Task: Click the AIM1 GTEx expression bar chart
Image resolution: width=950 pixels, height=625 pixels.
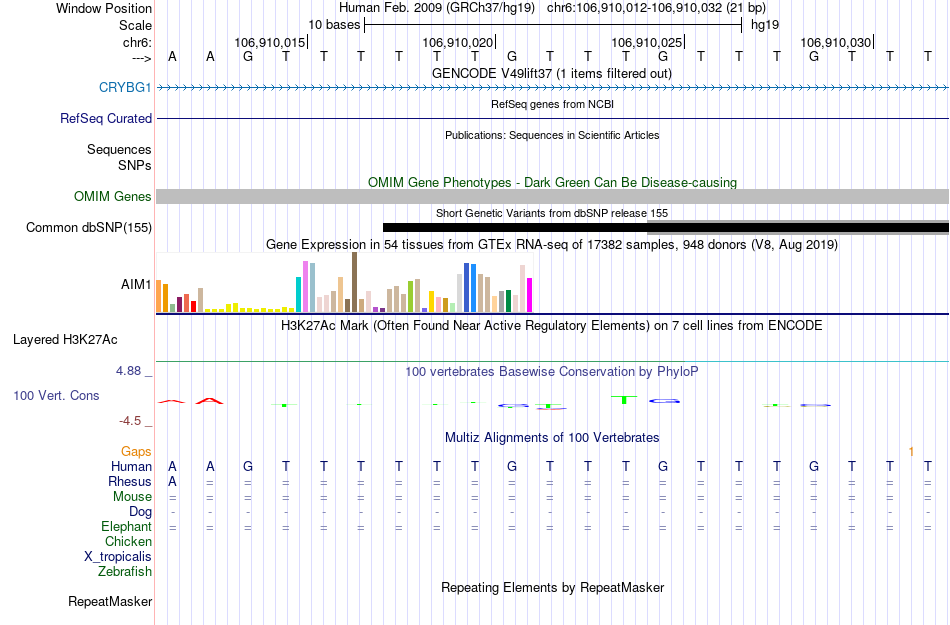Action: tap(344, 283)
